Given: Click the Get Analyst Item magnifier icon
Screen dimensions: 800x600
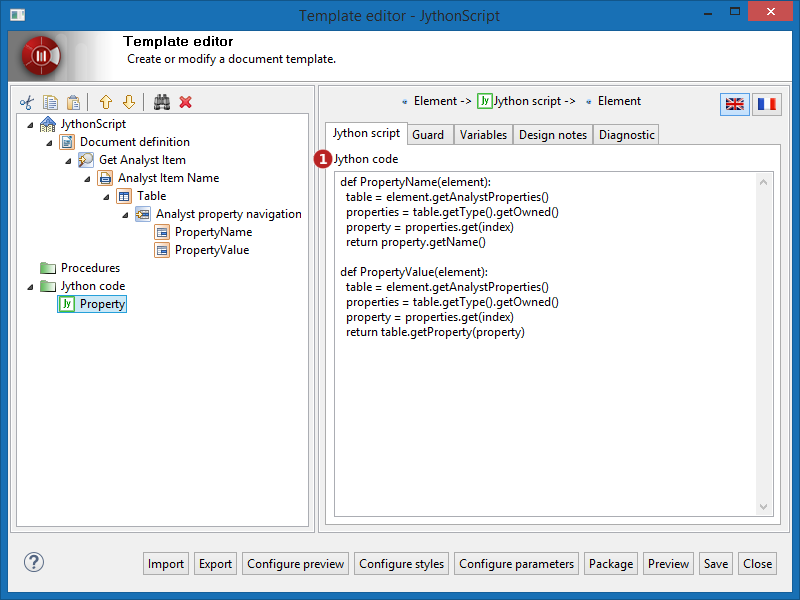Looking at the screenshot, I should pyautogui.click(x=86, y=160).
